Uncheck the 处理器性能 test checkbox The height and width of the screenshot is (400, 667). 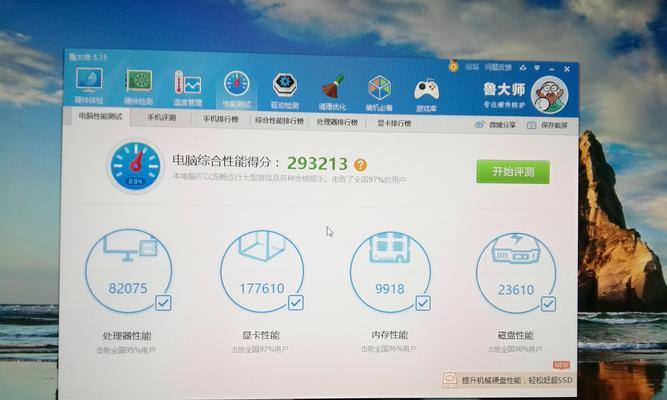click(163, 303)
